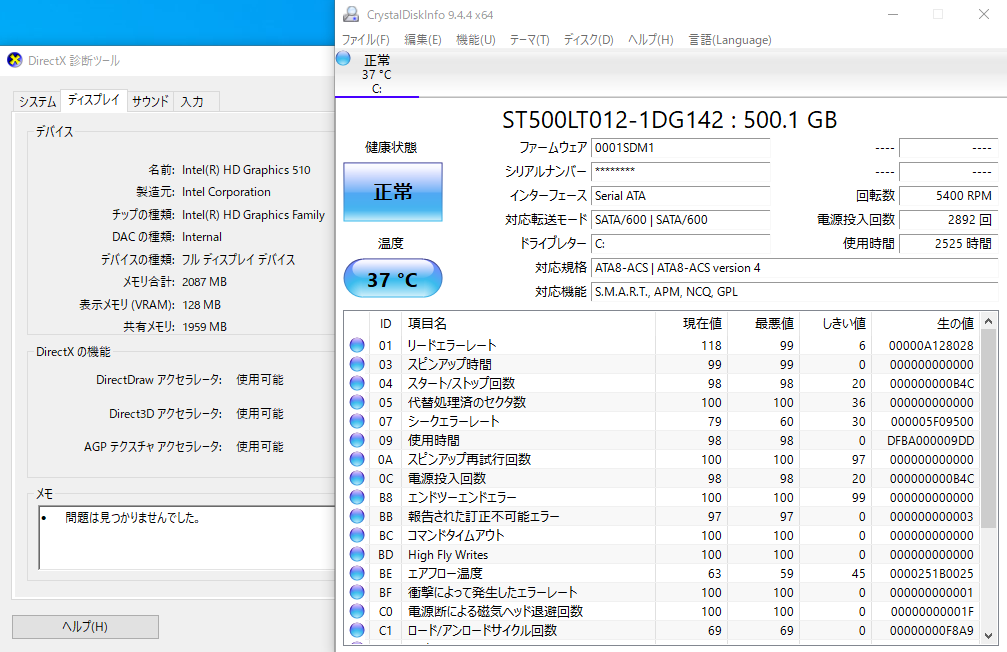Click raw value 0000251B0025
Image resolution: width=1007 pixels, height=652 pixels.
(x=931, y=574)
